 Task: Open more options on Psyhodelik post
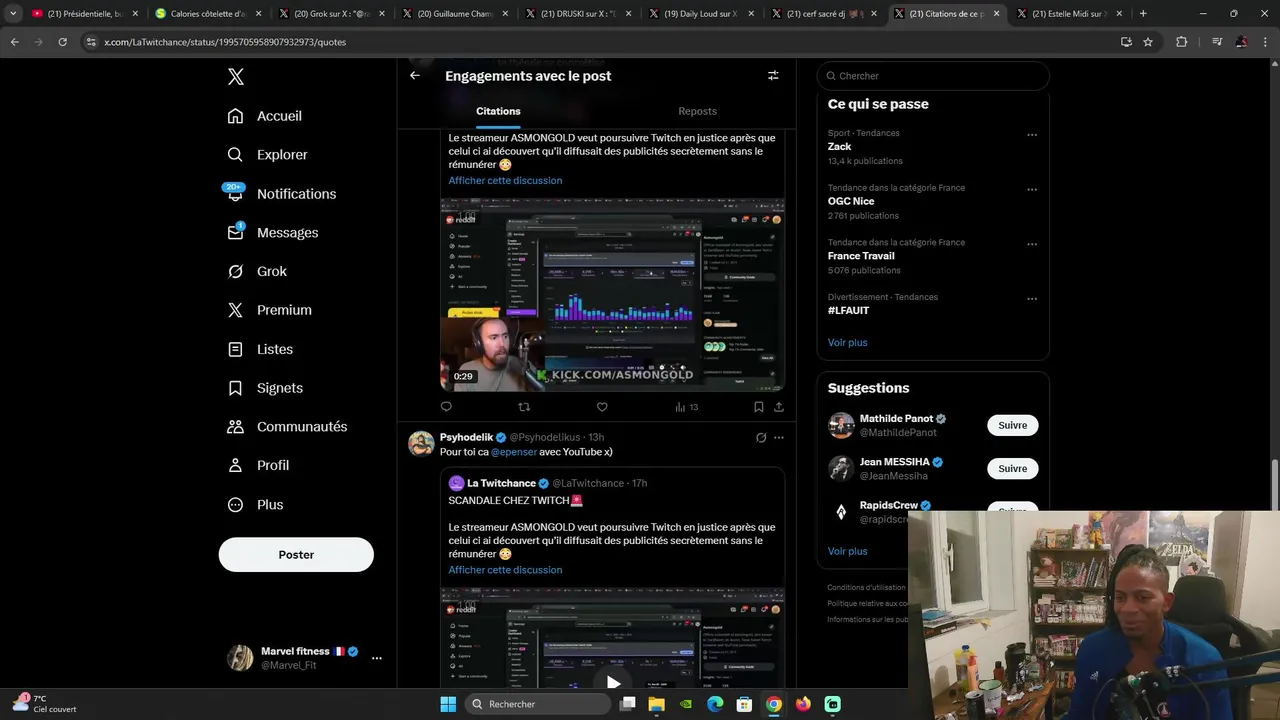[779, 437]
